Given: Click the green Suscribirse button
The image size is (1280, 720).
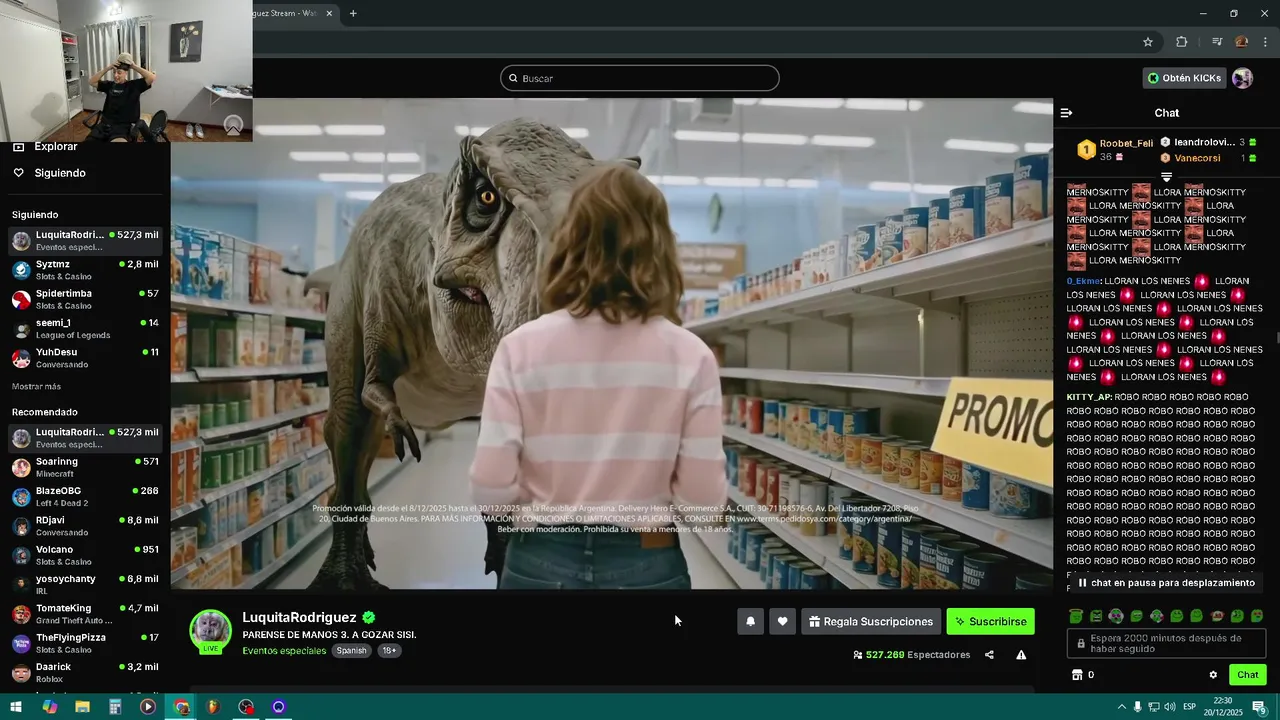Looking at the screenshot, I should [x=990, y=622].
